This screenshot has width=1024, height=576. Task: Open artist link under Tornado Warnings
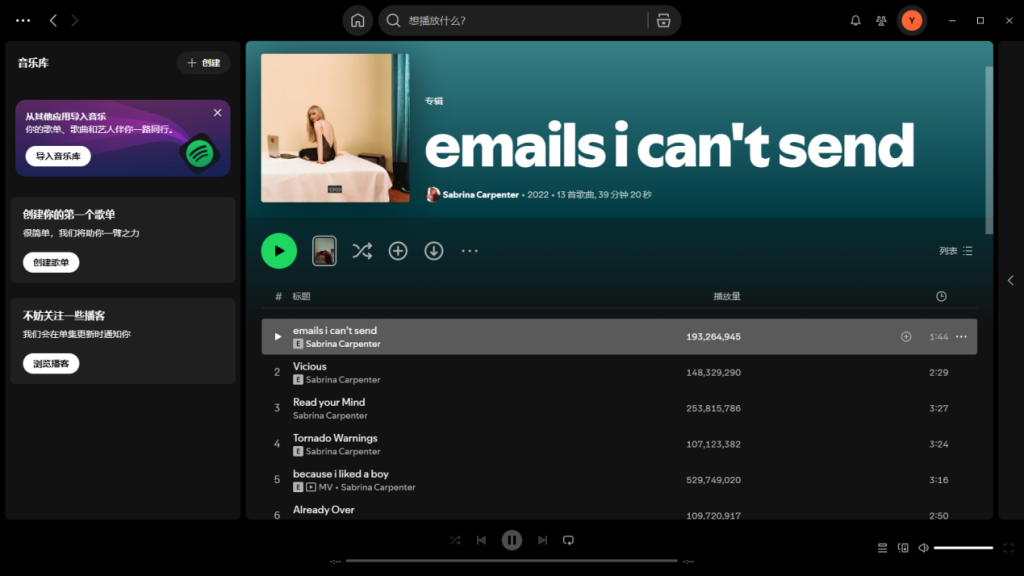pyautogui.click(x=343, y=452)
